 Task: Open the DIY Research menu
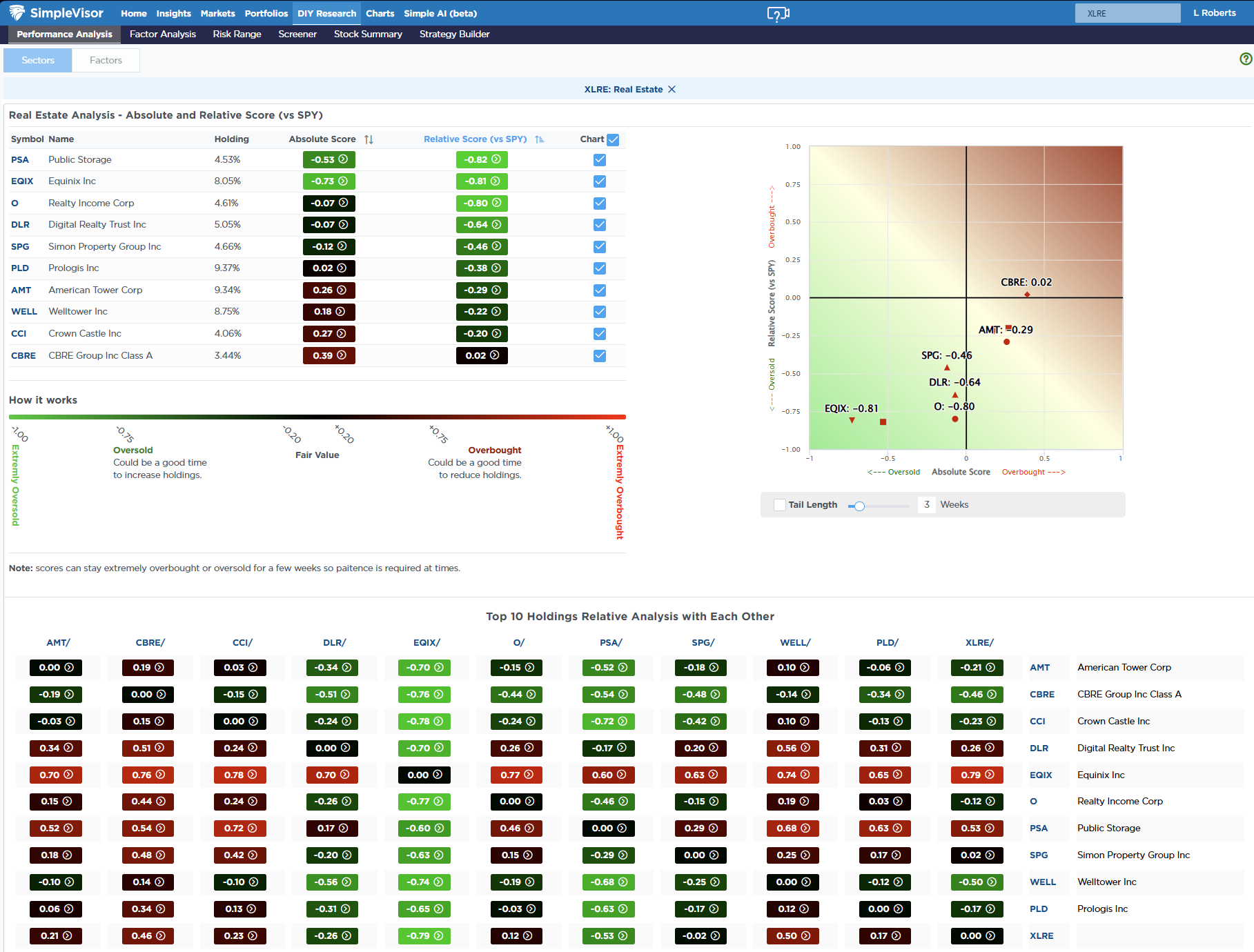click(326, 13)
